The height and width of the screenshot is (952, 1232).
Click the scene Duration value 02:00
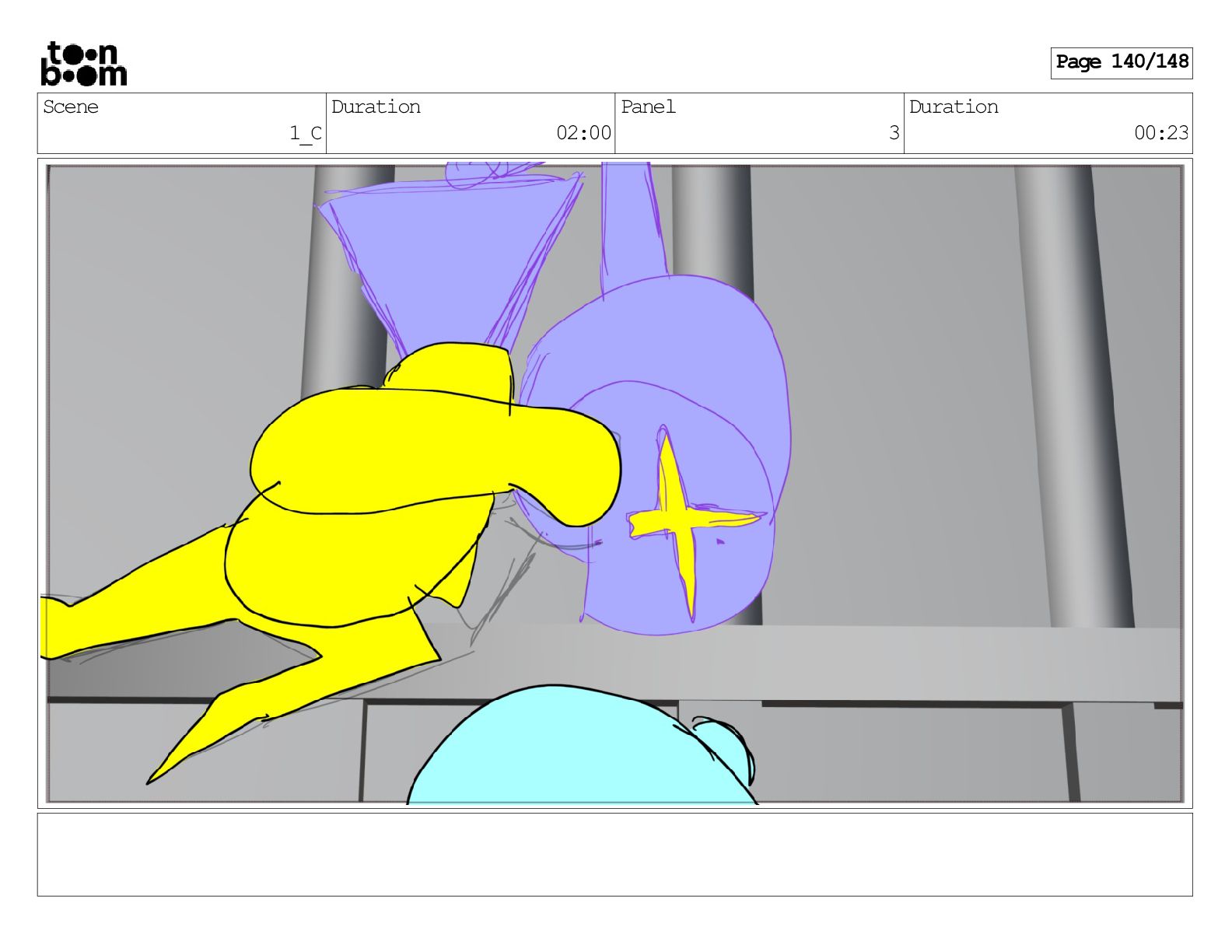(x=583, y=133)
